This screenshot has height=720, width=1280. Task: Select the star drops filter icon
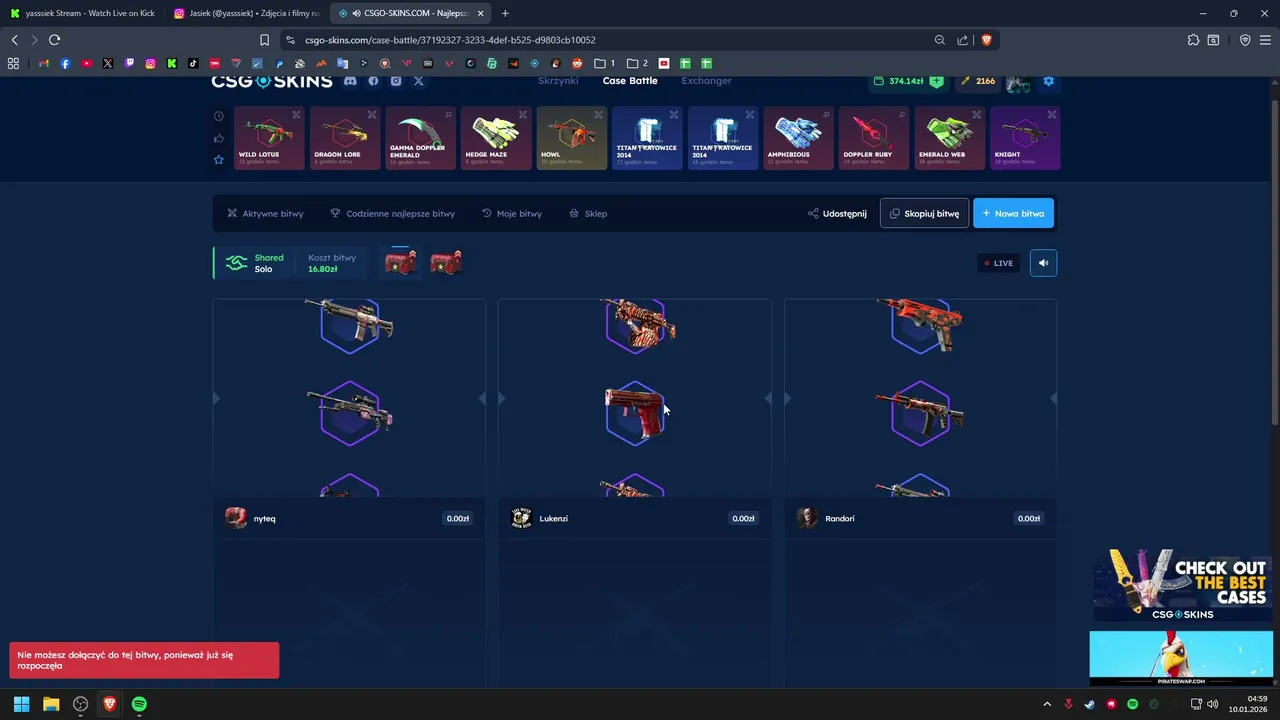coord(218,160)
